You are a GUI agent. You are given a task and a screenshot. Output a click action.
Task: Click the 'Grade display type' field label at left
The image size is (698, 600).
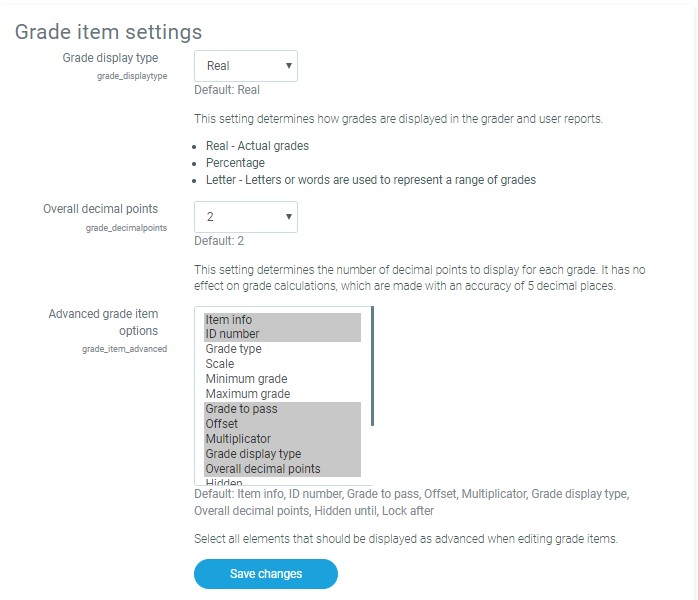[110, 58]
